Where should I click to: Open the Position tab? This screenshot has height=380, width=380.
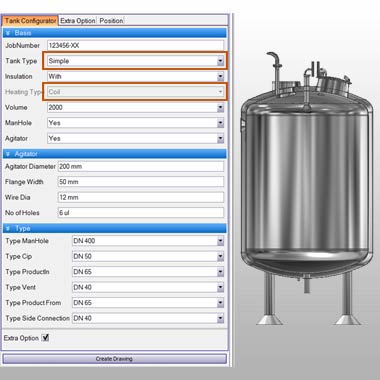point(111,21)
